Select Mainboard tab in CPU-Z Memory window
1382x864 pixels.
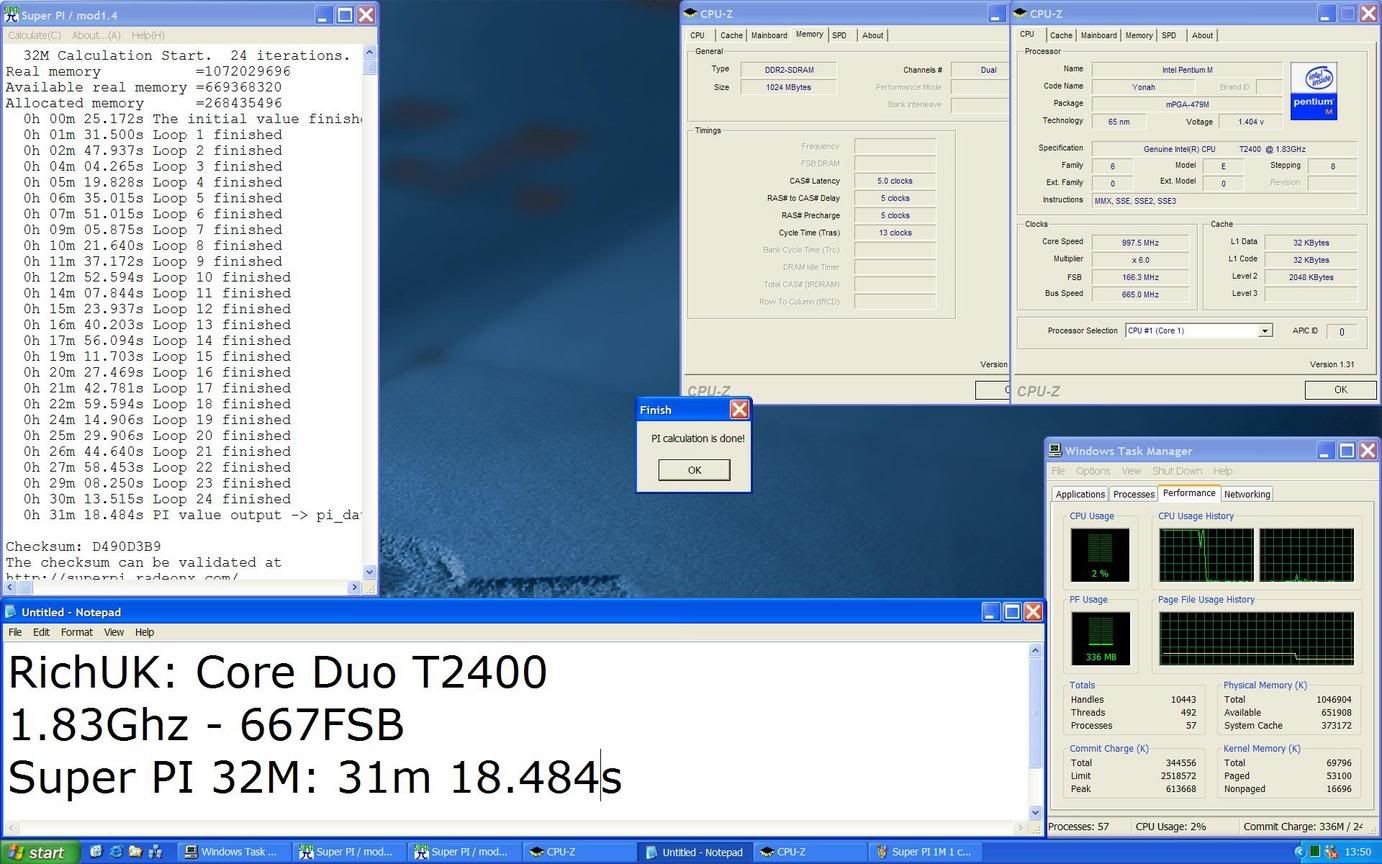pos(769,35)
